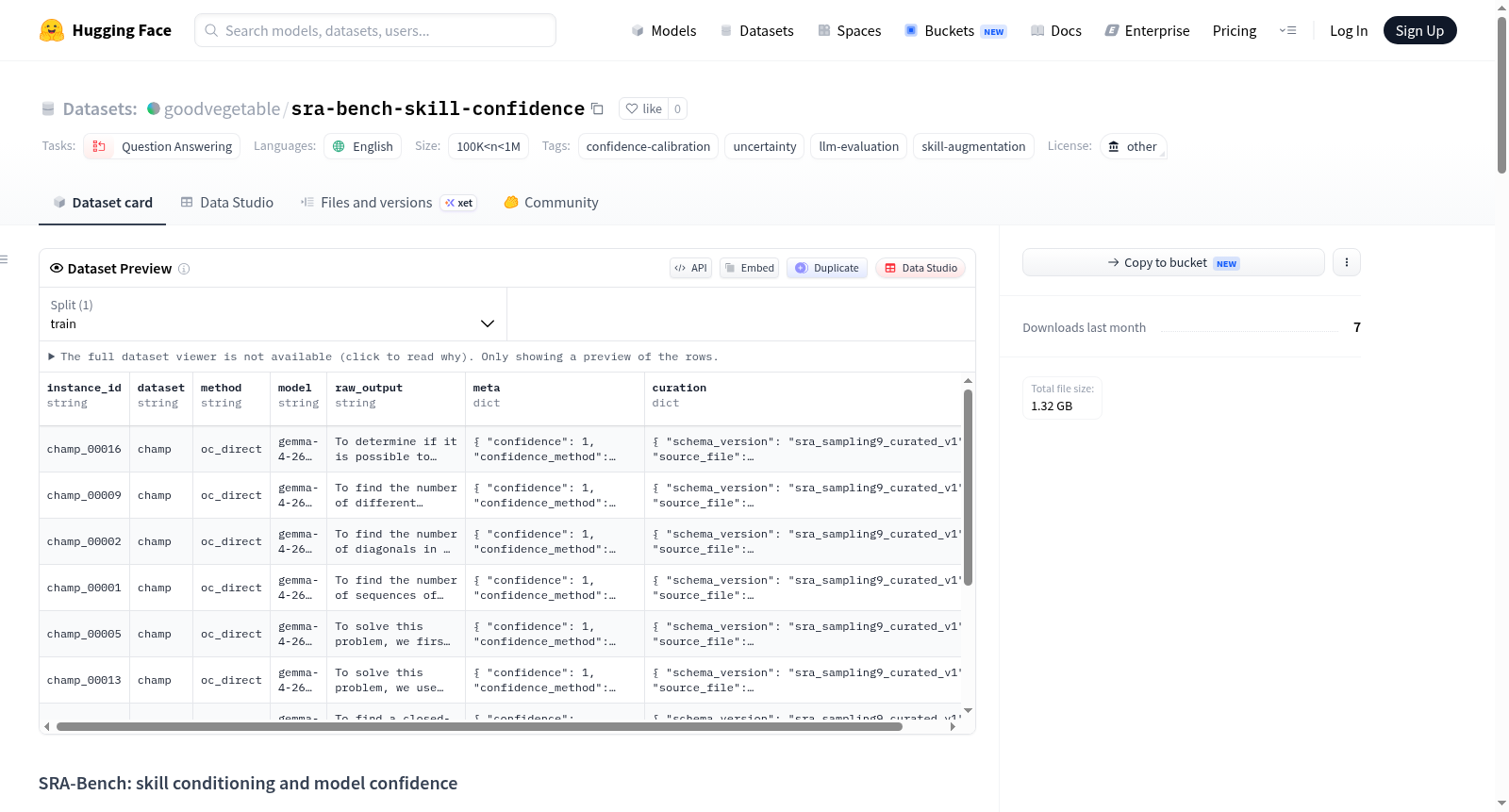This screenshot has height=812, width=1509.
Task: Select the champ_00013 cell
Action: point(84,680)
